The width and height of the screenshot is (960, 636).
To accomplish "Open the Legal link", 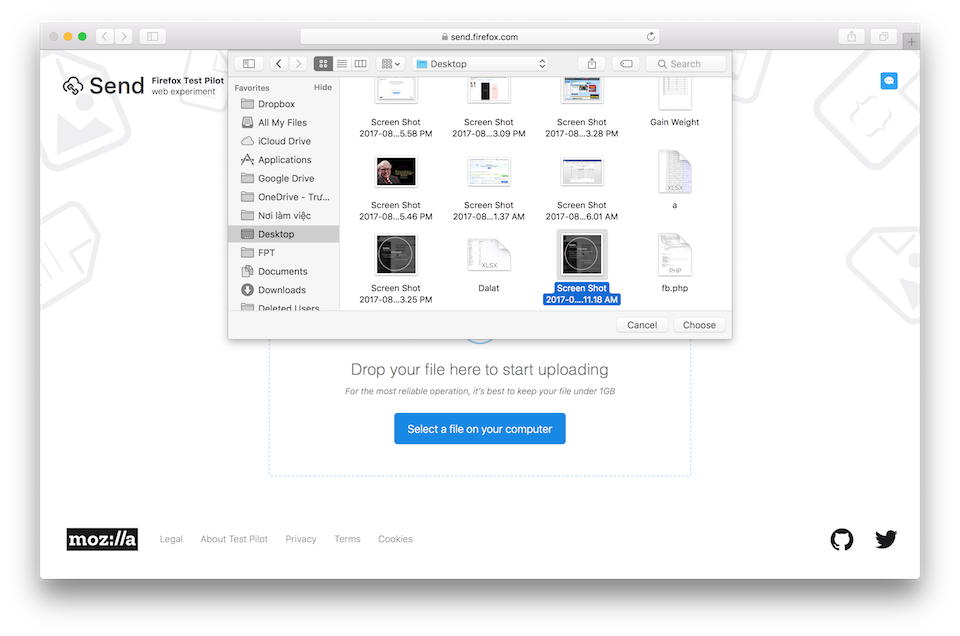I will click(171, 539).
